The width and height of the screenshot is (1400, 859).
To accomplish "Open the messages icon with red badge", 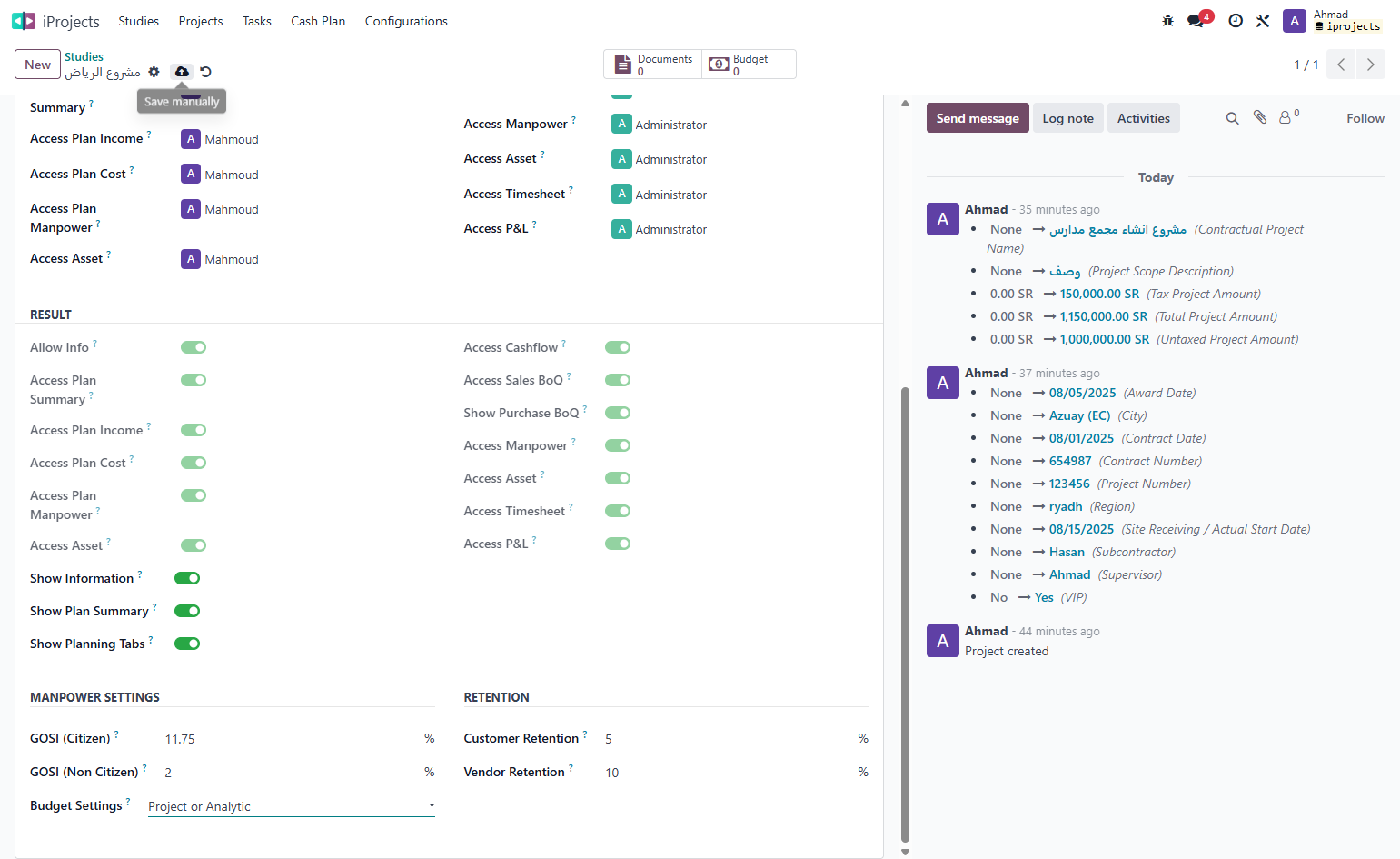I will (1197, 20).
